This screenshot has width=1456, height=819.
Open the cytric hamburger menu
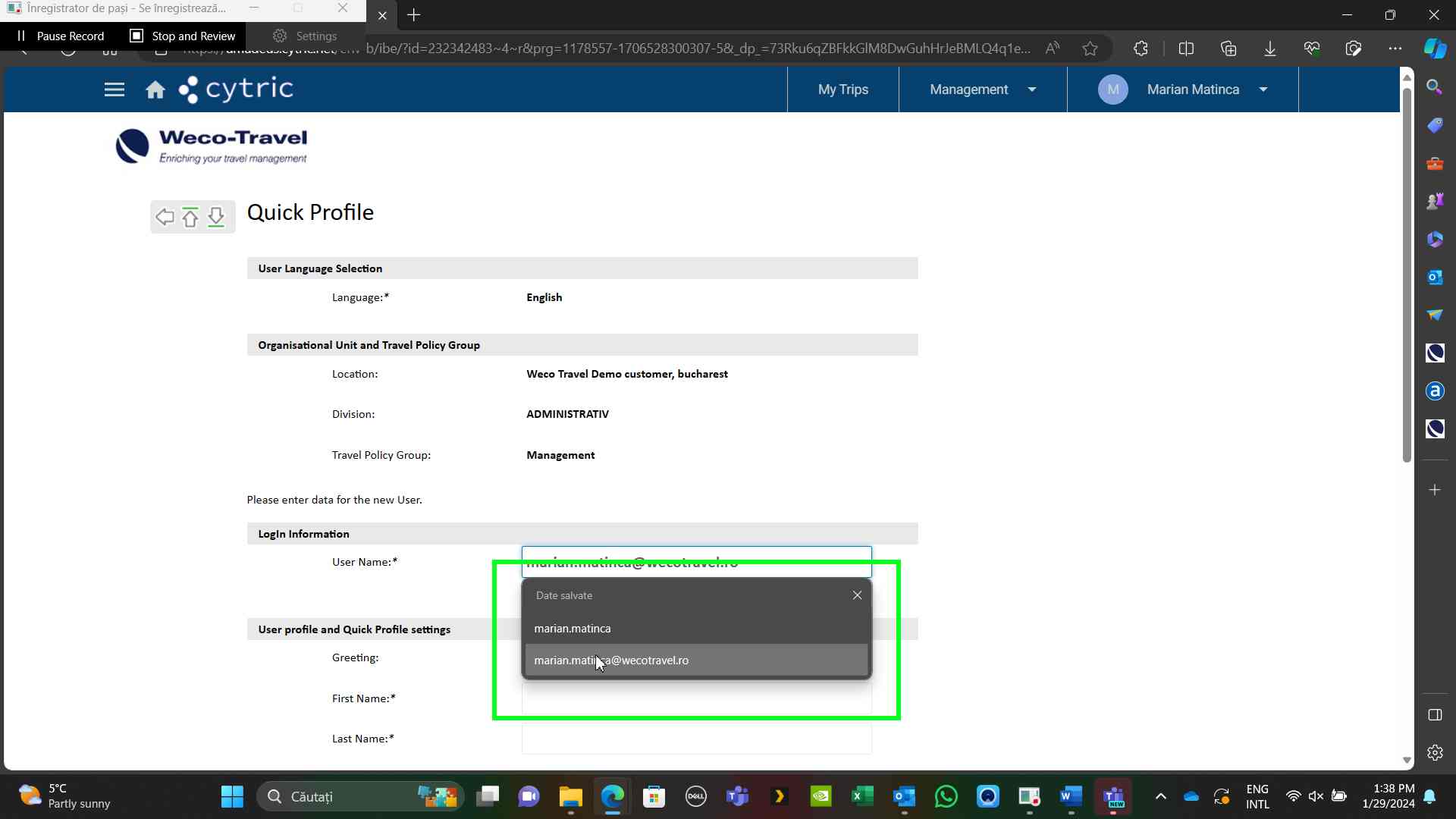click(x=115, y=89)
